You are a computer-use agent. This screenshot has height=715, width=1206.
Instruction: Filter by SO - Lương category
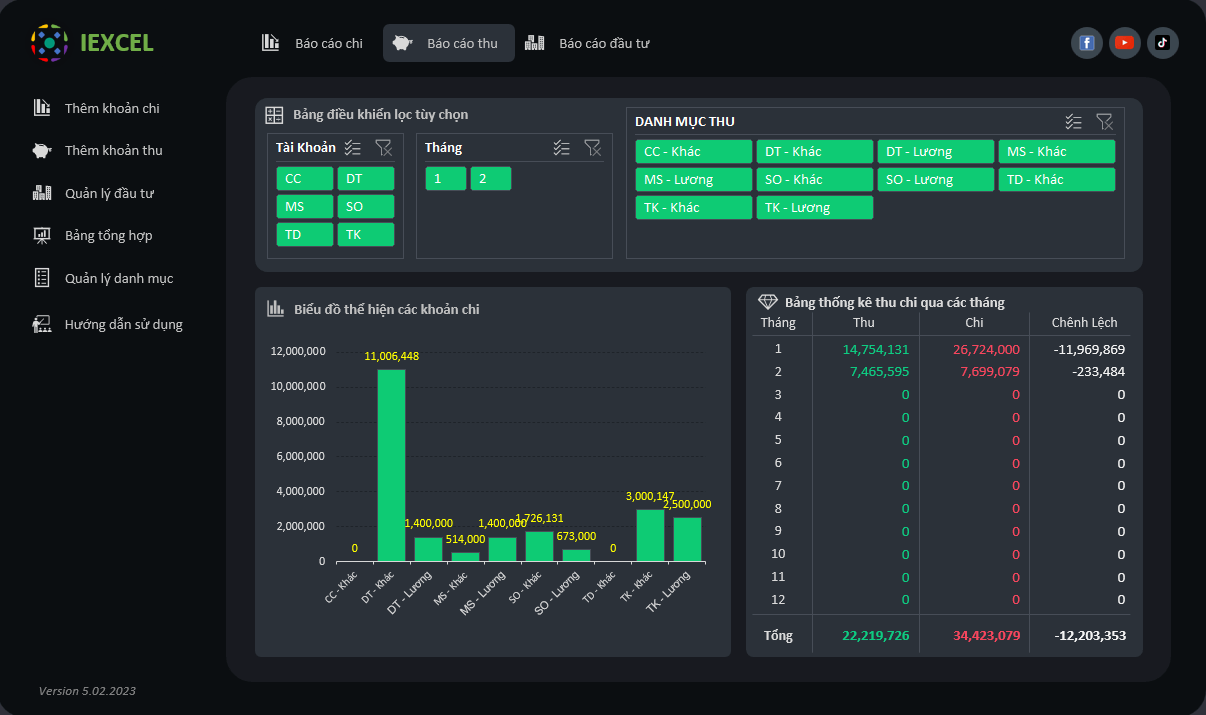pos(936,179)
